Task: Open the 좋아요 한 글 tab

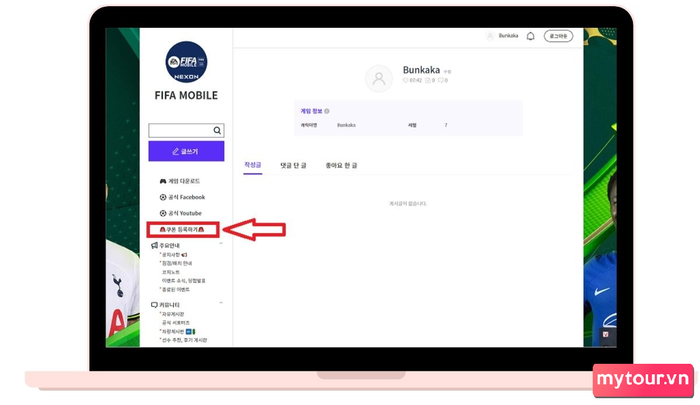Action: pyautogui.click(x=342, y=166)
